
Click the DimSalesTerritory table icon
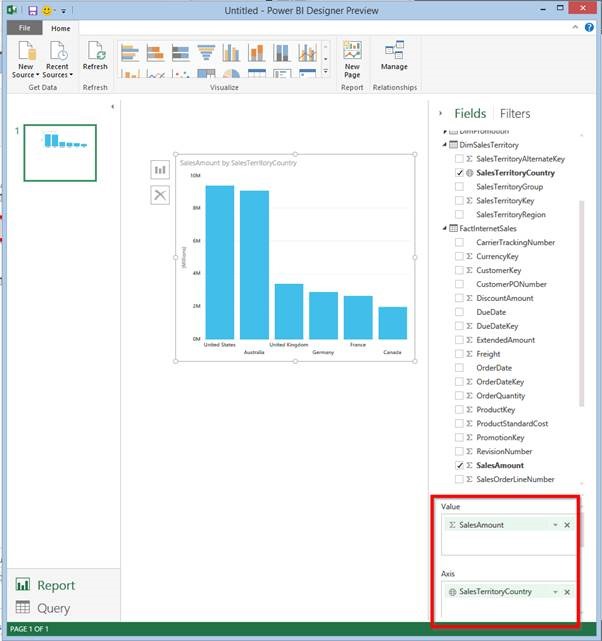pyautogui.click(x=453, y=144)
